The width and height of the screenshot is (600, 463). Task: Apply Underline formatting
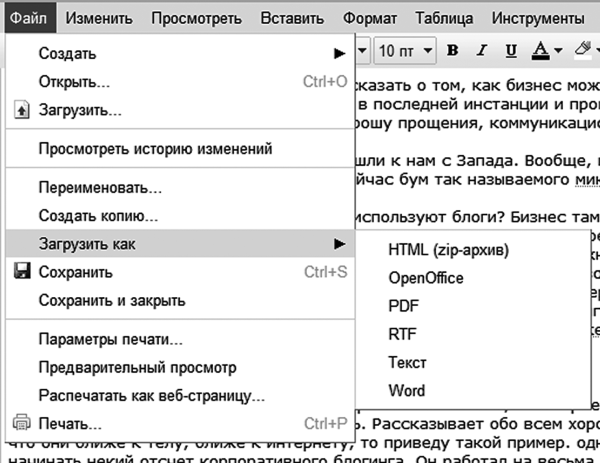point(511,50)
